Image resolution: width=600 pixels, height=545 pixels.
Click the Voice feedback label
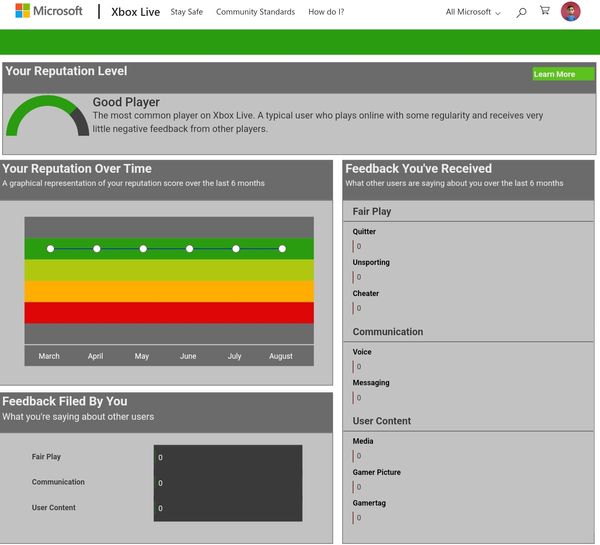[x=362, y=351]
